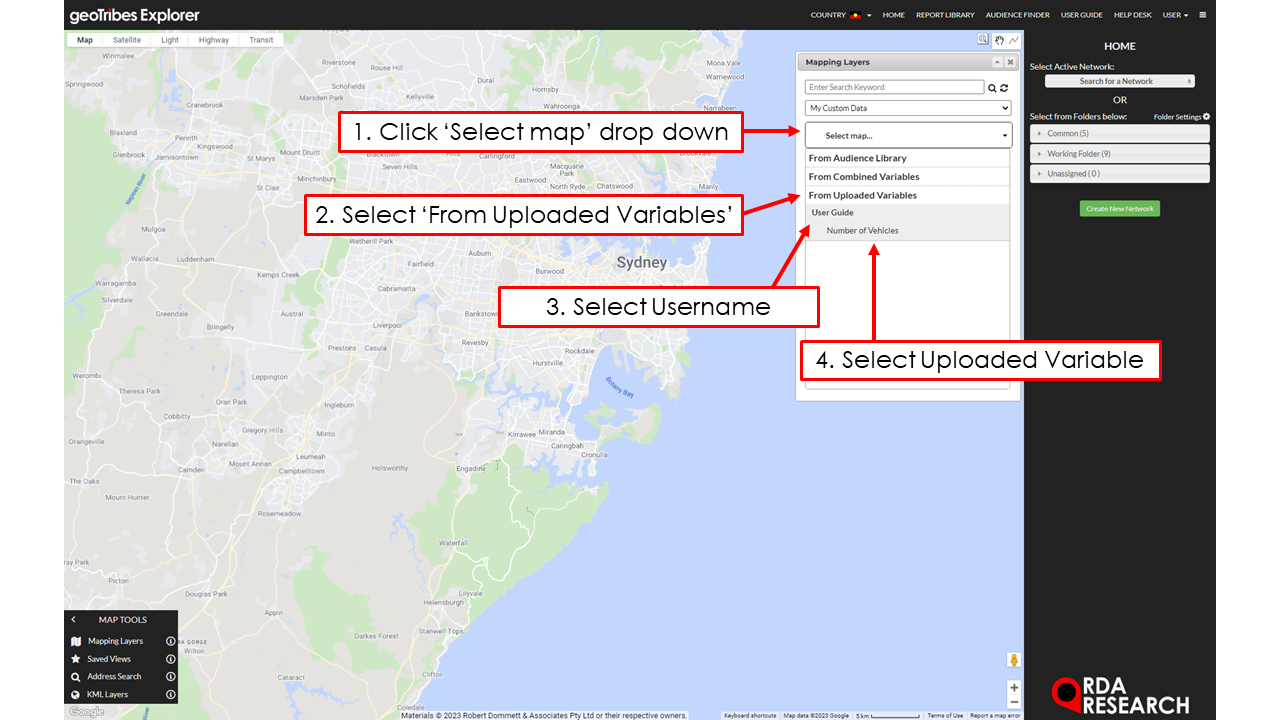Screen dimensions: 1280x720
Task: Open the My Custom Data dropdown
Action: (908, 108)
